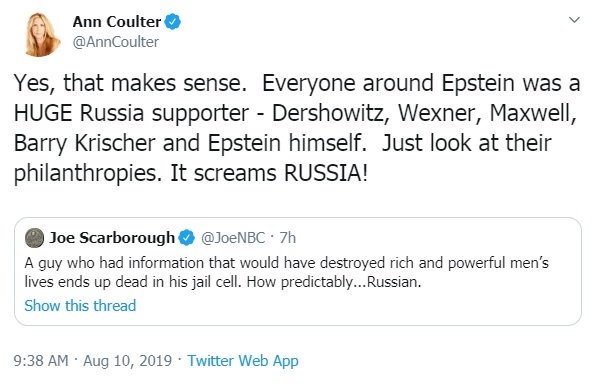Click the Joe Scarborough name in quote

point(112,238)
